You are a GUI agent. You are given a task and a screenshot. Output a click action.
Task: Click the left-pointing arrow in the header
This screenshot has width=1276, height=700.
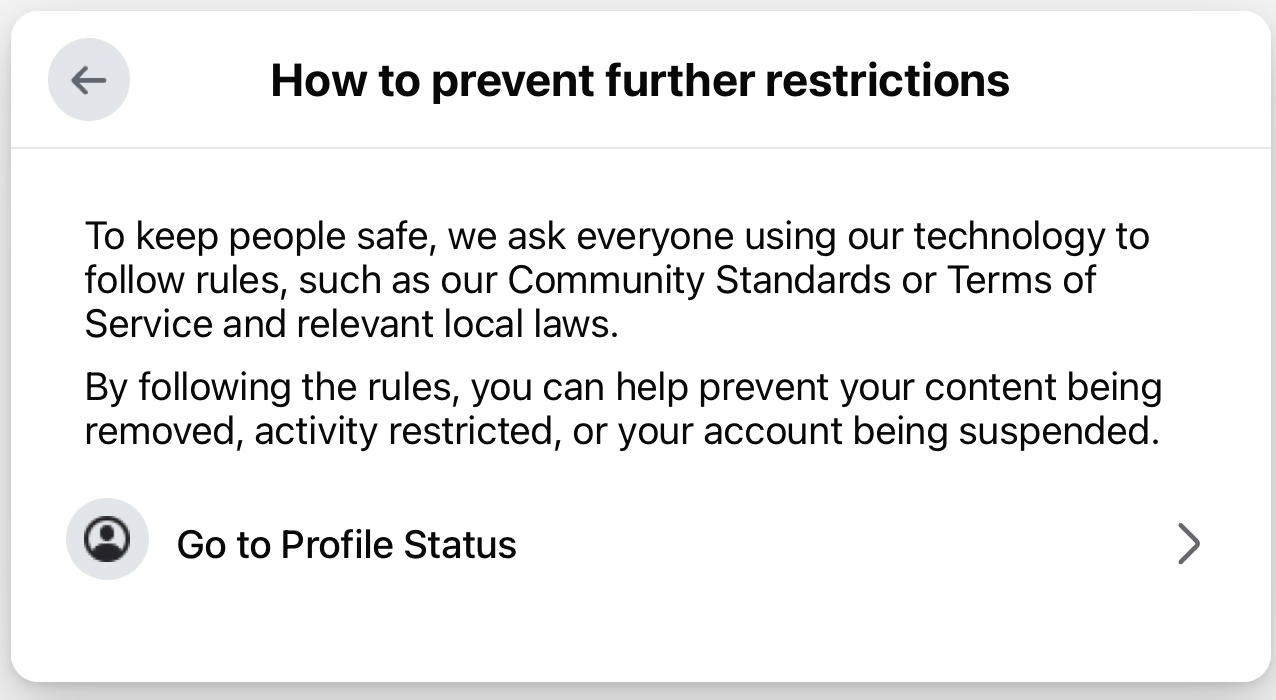(x=89, y=80)
